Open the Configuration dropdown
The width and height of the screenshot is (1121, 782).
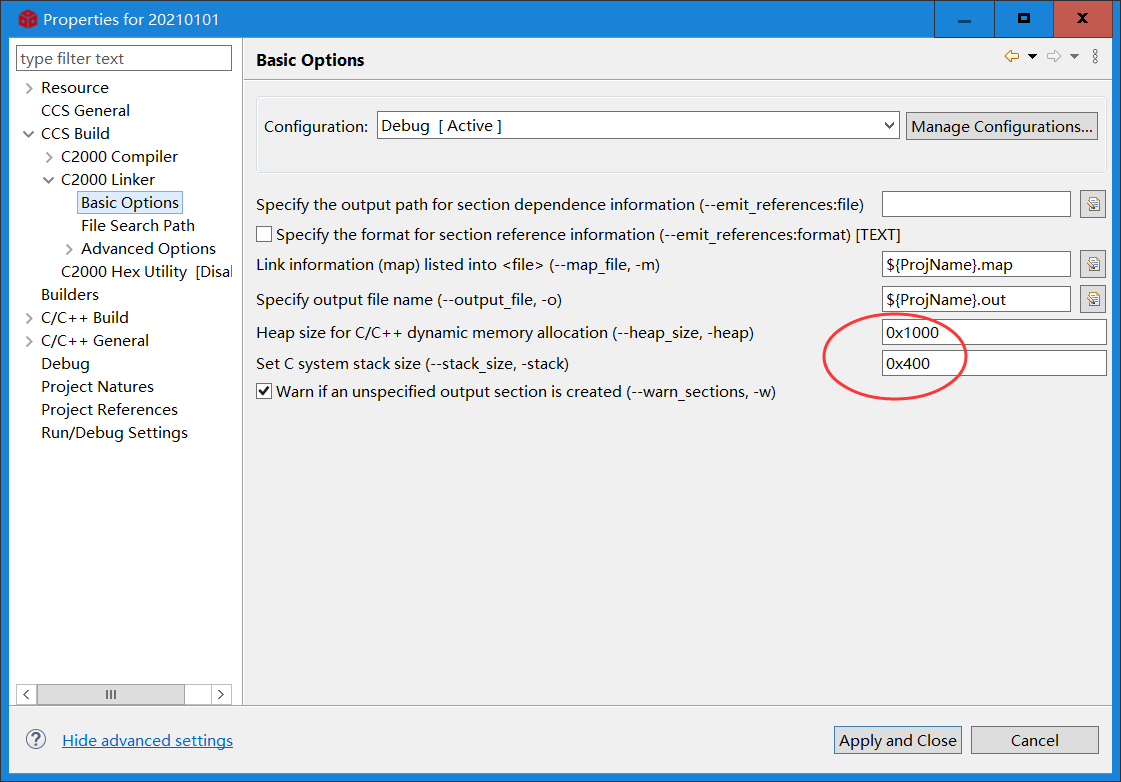(x=638, y=126)
